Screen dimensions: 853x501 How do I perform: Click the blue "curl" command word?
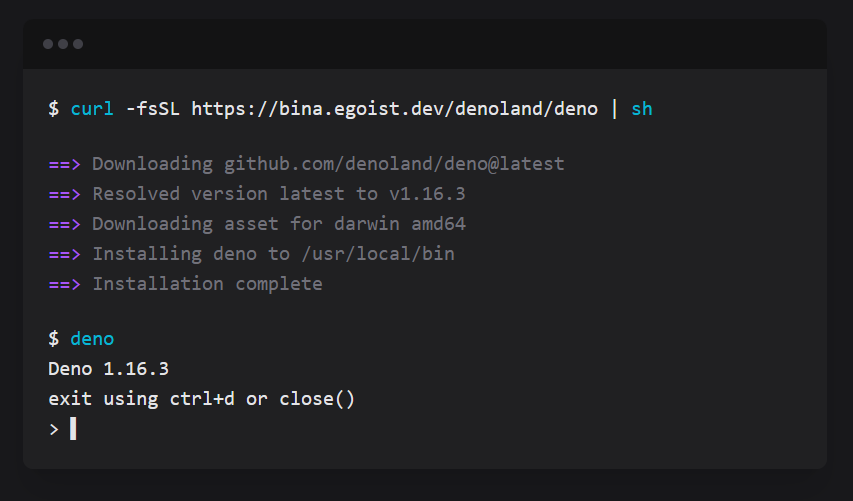pyautogui.click(x=92, y=108)
